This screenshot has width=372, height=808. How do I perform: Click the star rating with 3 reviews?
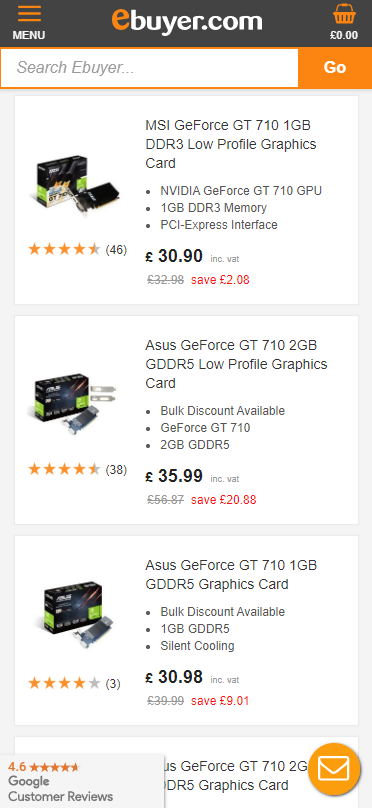coord(74,684)
